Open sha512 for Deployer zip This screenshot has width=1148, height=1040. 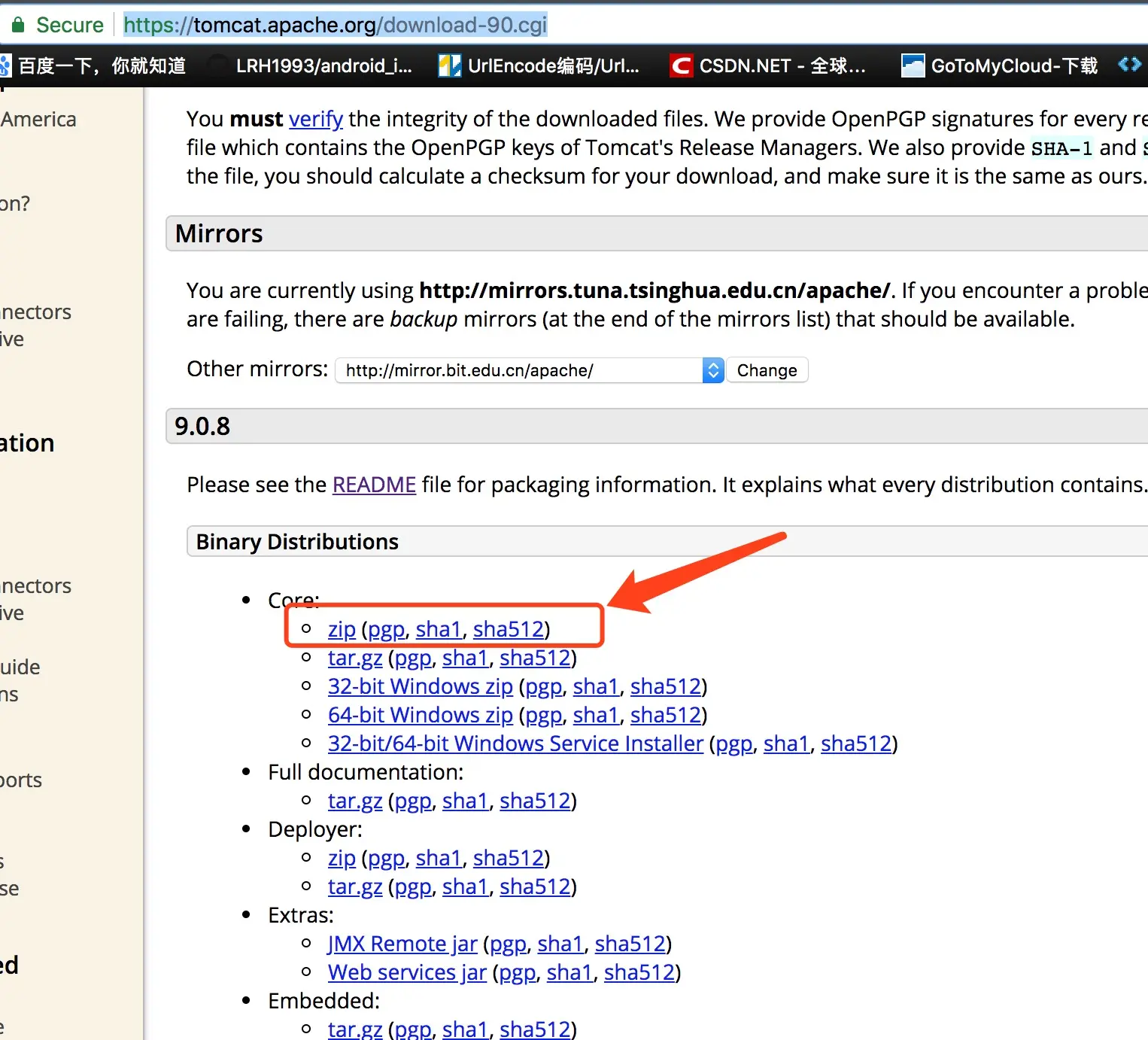[509, 858]
